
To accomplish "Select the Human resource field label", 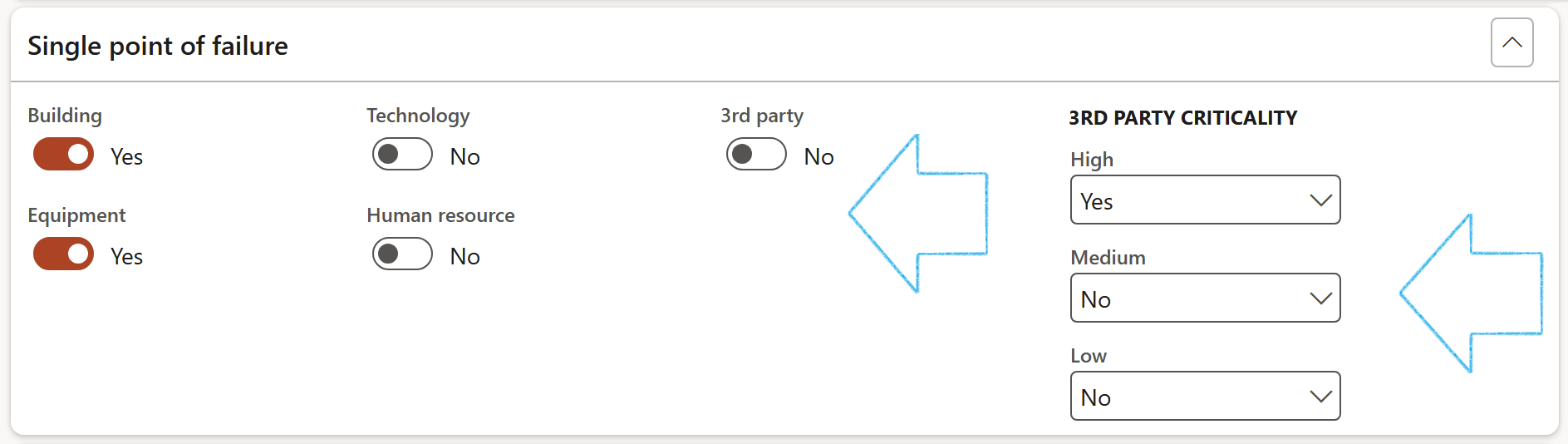I will click(x=440, y=215).
